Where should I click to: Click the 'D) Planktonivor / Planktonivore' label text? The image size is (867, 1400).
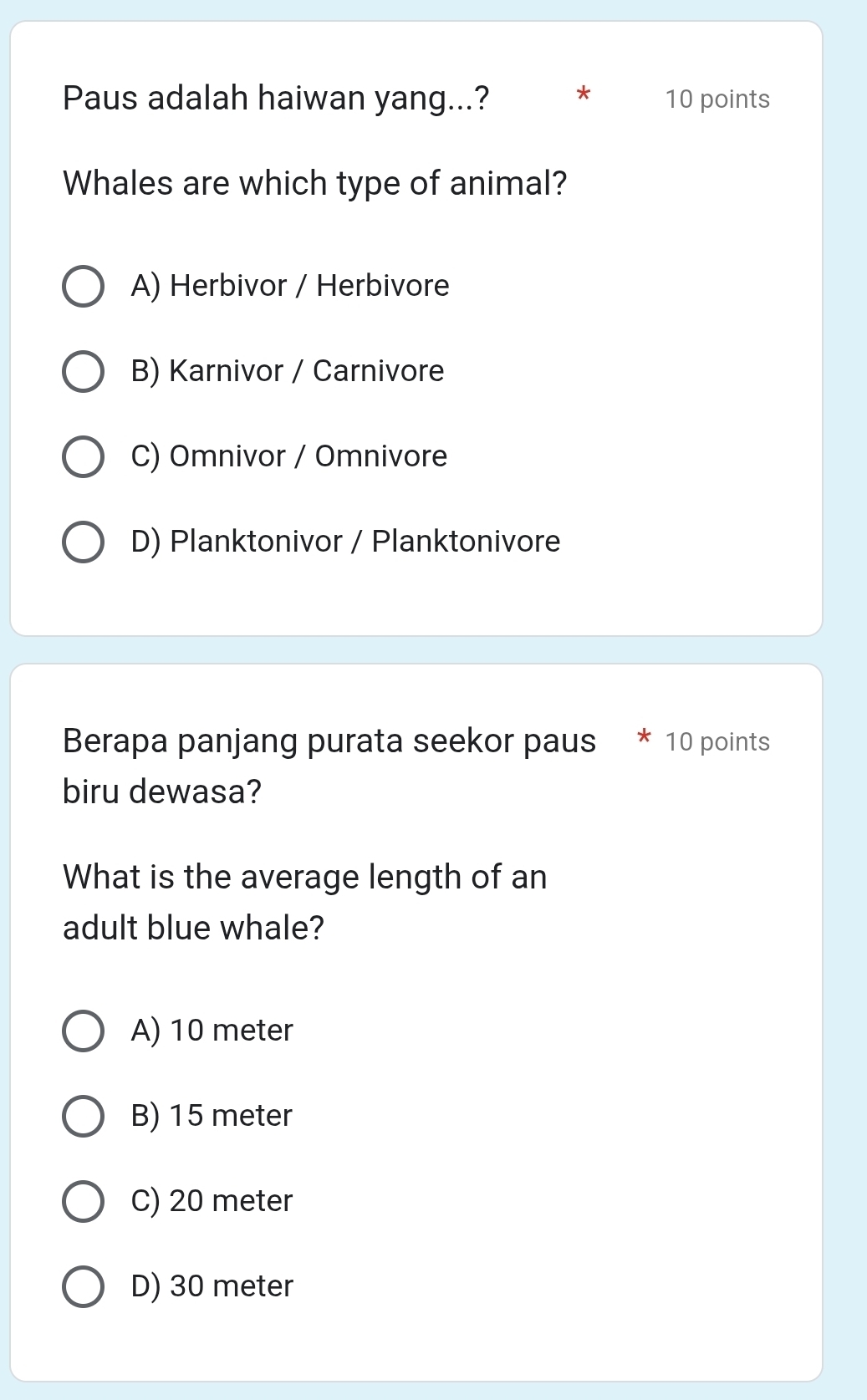pos(345,542)
